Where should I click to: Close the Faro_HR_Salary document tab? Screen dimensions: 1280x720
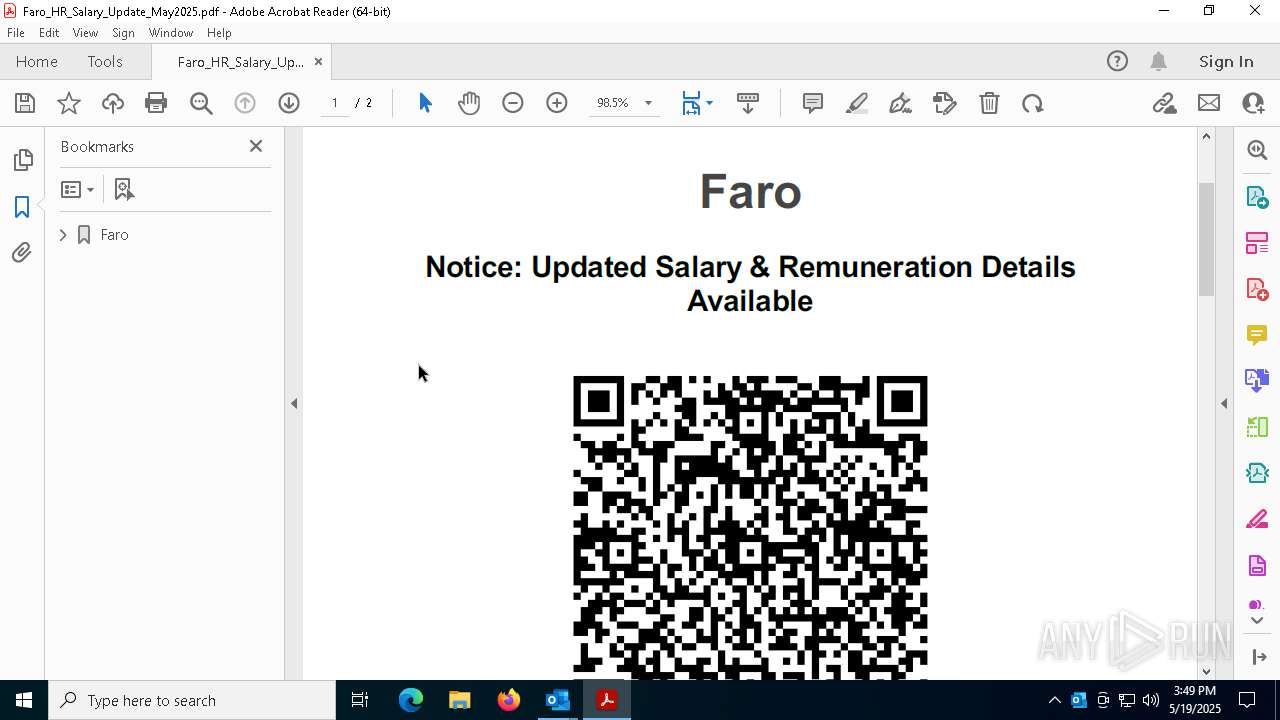pos(318,61)
